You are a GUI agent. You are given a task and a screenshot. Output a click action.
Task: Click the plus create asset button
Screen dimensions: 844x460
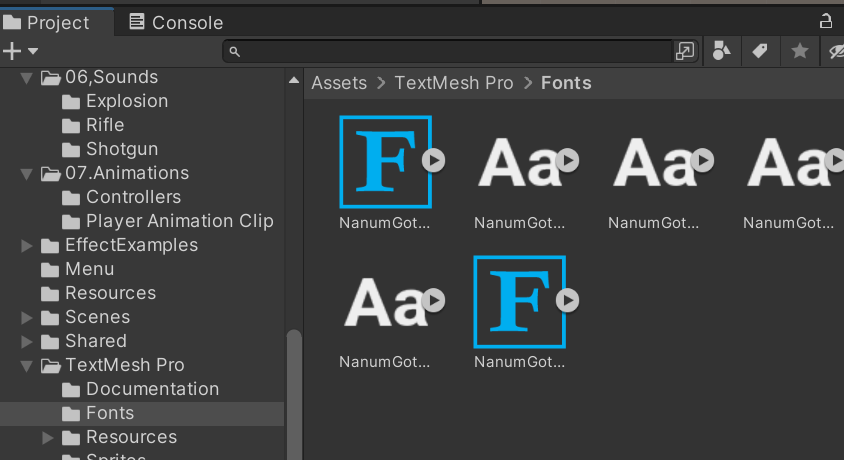point(12,51)
